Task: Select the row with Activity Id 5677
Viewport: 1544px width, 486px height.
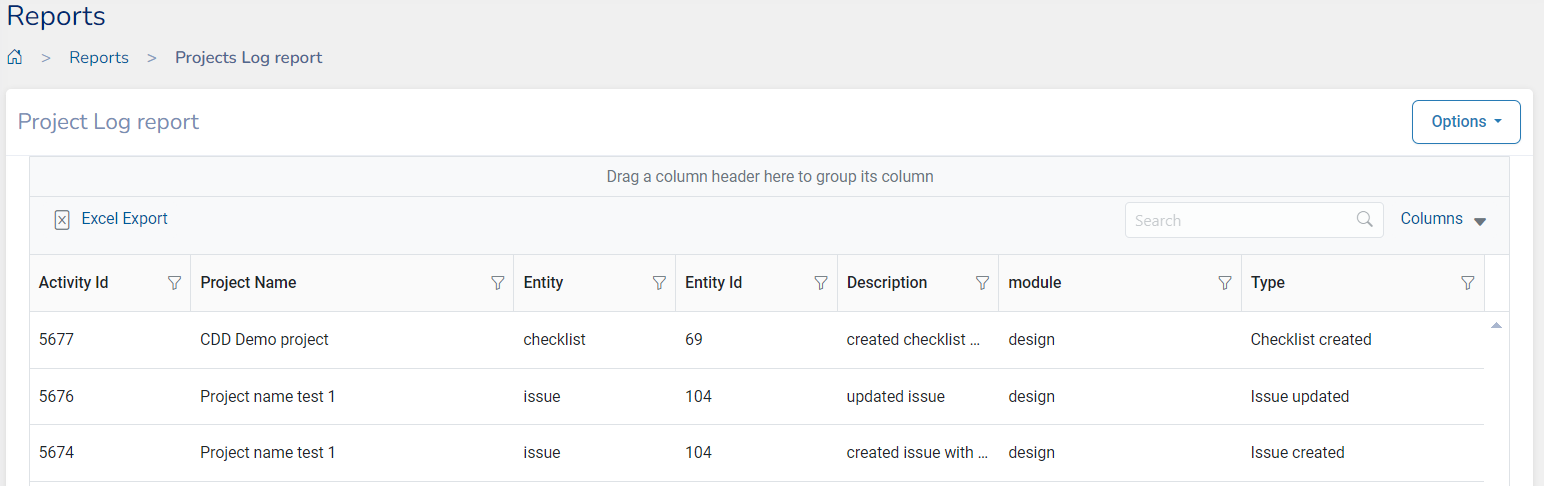Action: click(57, 340)
